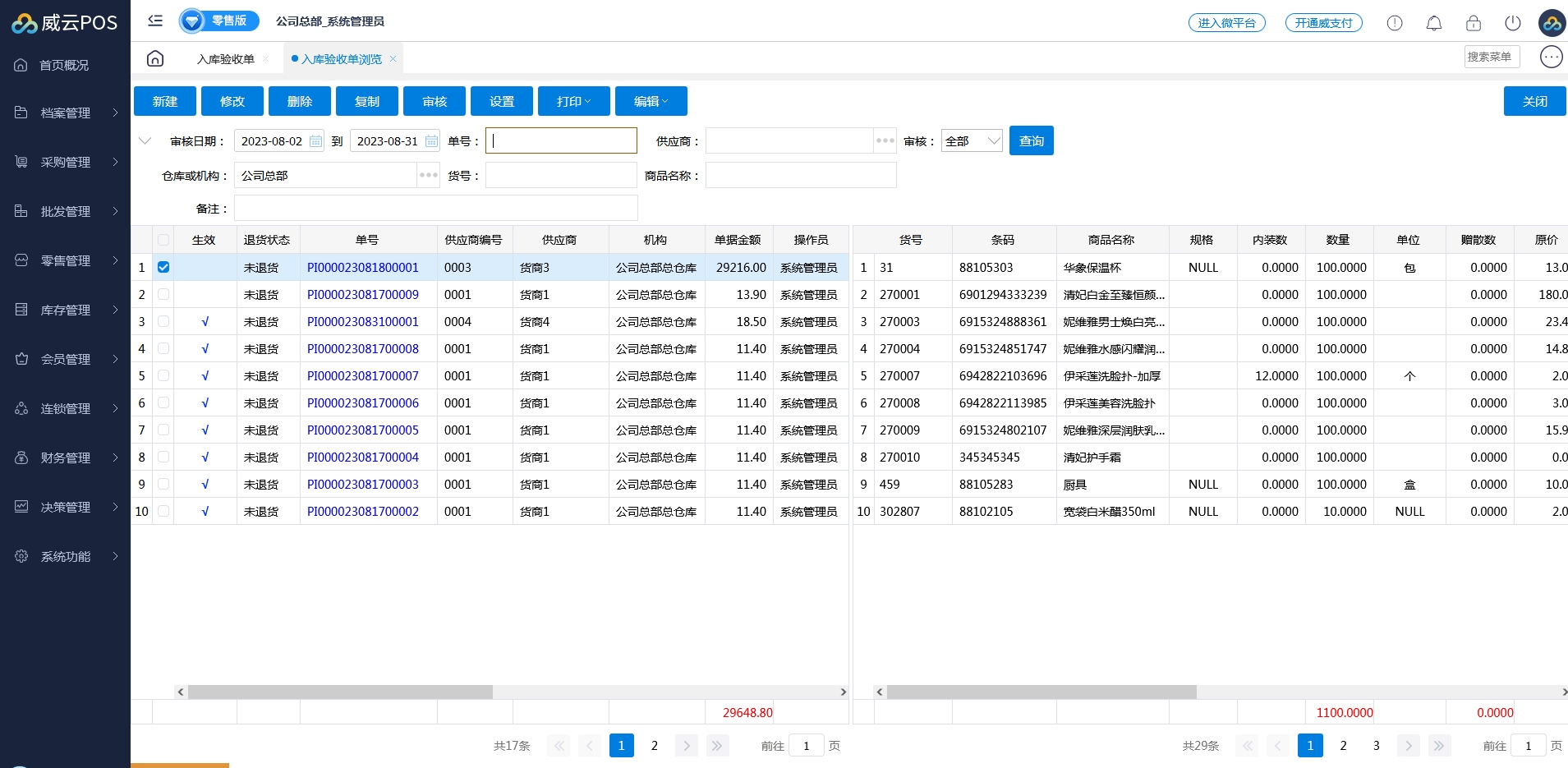Open 库存管理 in the sidebar
This screenshot has height=768, width=1568.
(66, 310)
